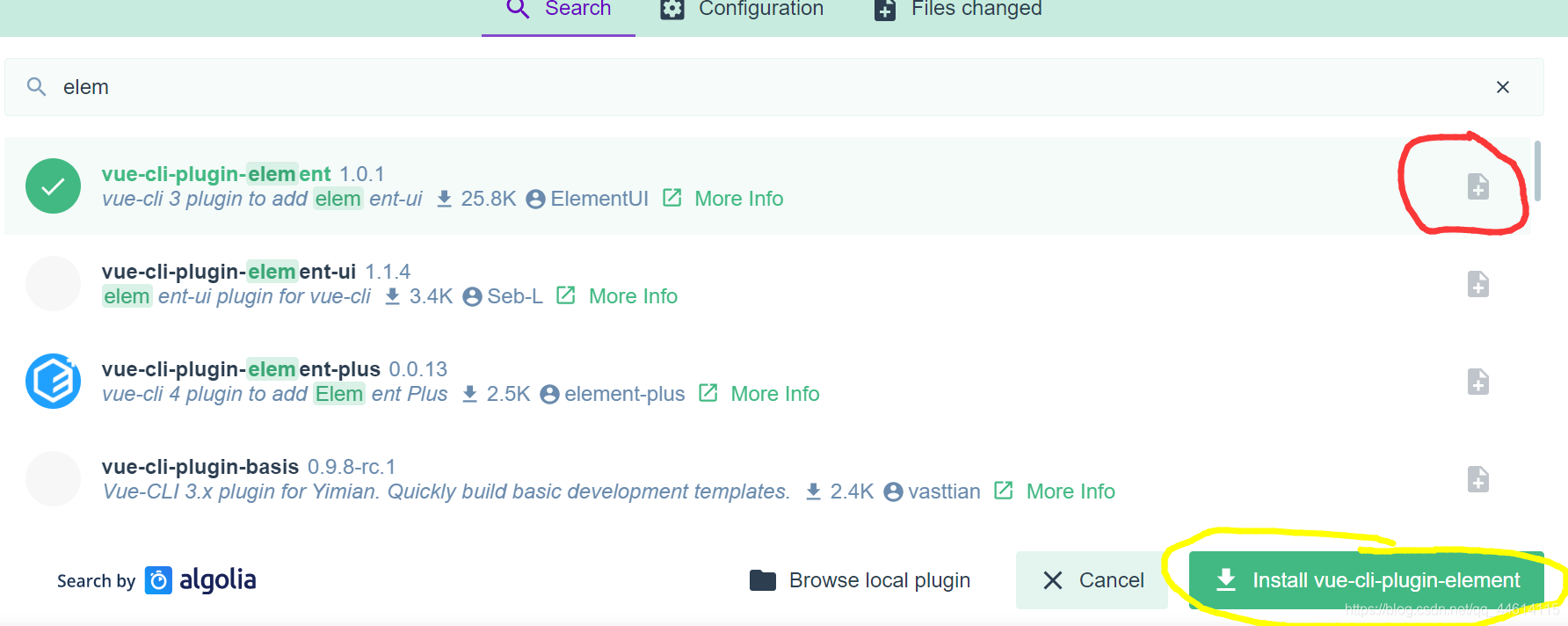Viewport: 1568px width, 626px height.
Task: Click blank avatar of vue-cli-plugin-basis
Action: pos(53,478)
